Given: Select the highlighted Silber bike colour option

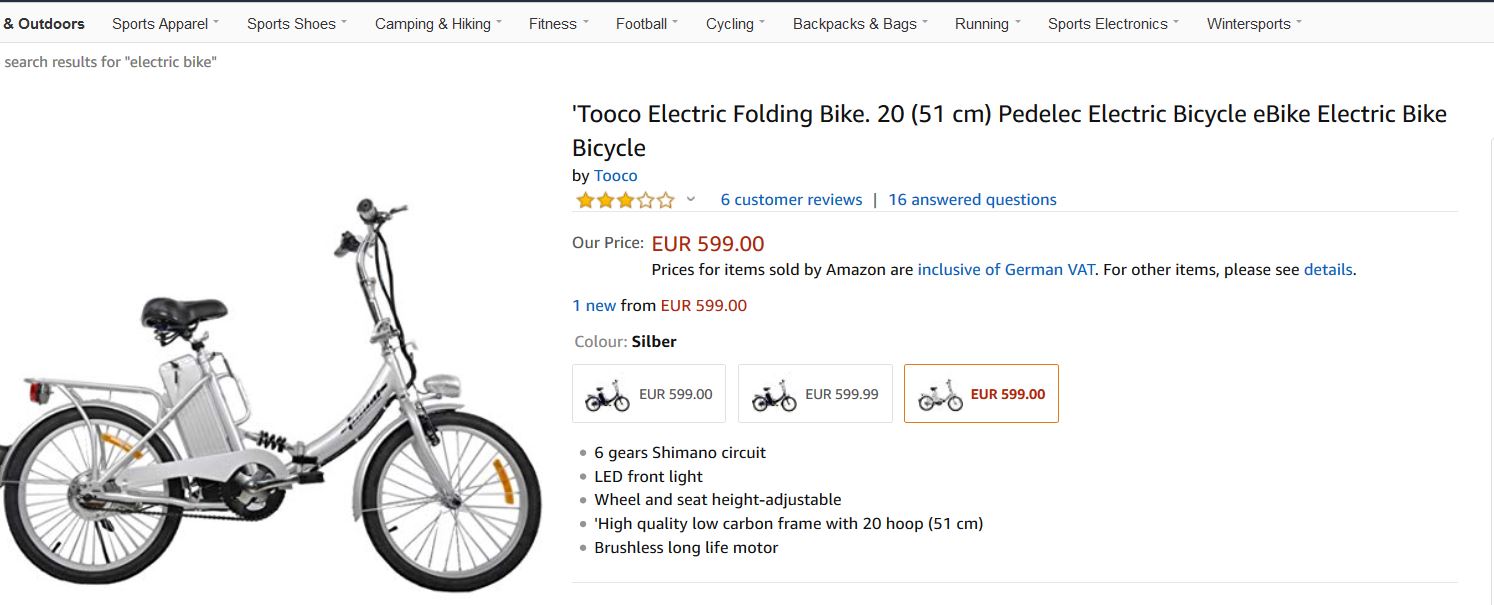Looking at the screenshot, I should tap(981, 394).
